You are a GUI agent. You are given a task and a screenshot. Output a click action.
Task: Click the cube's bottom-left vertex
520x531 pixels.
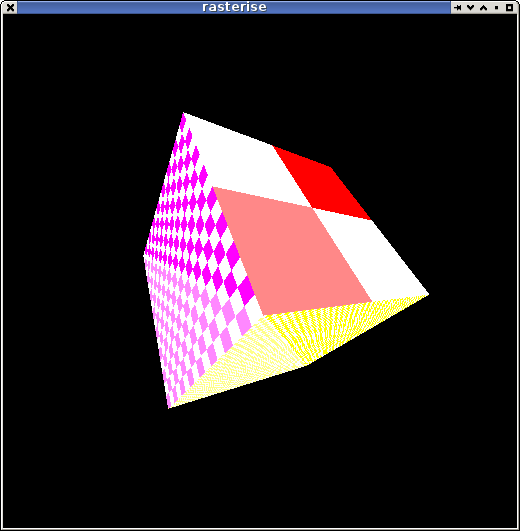[169, 408]
